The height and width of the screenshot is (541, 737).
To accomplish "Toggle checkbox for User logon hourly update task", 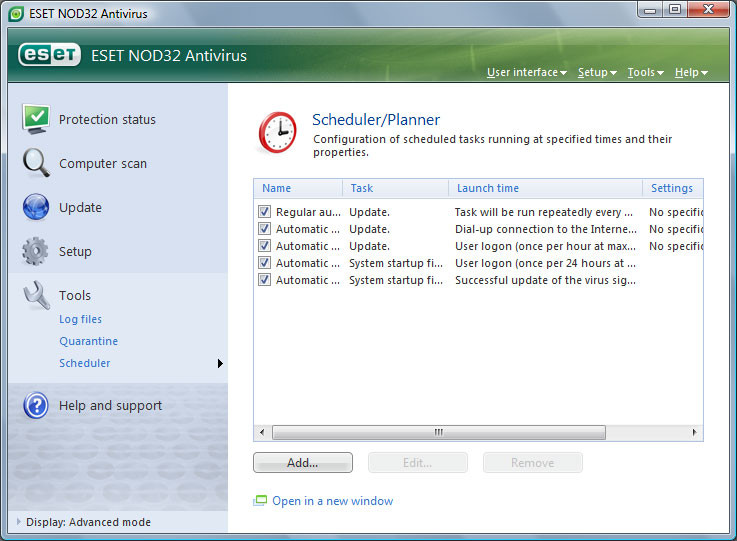I will tap(265, 245).
